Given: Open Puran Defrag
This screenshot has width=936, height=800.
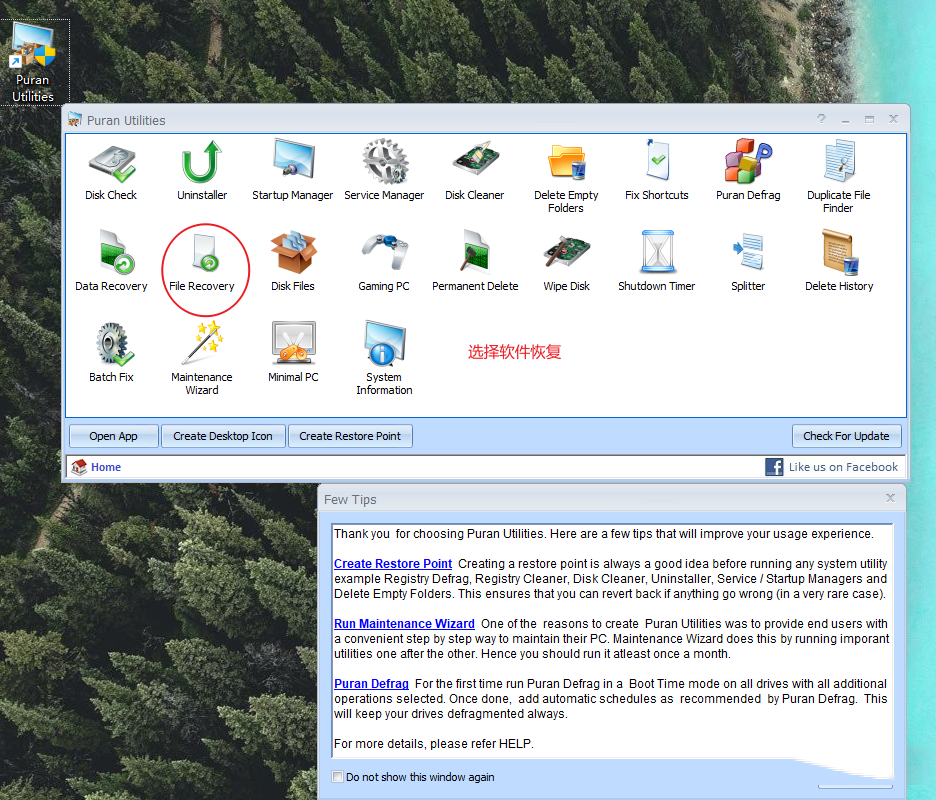Looking at the screenshot, I should coord(748,170).
